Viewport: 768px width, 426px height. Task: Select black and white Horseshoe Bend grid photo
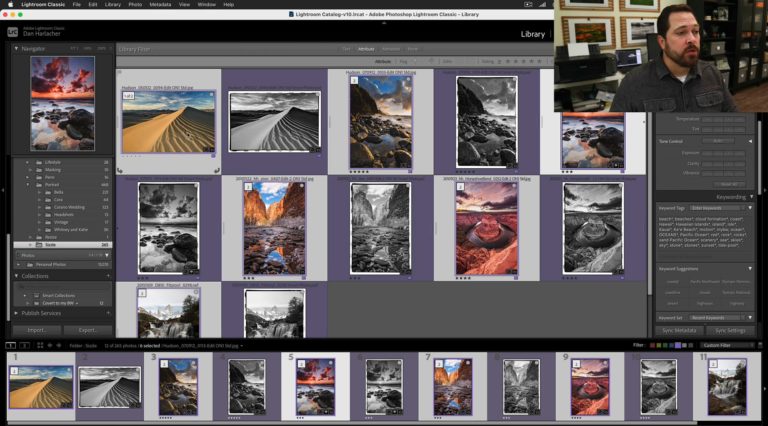click(x=593, y=228)
